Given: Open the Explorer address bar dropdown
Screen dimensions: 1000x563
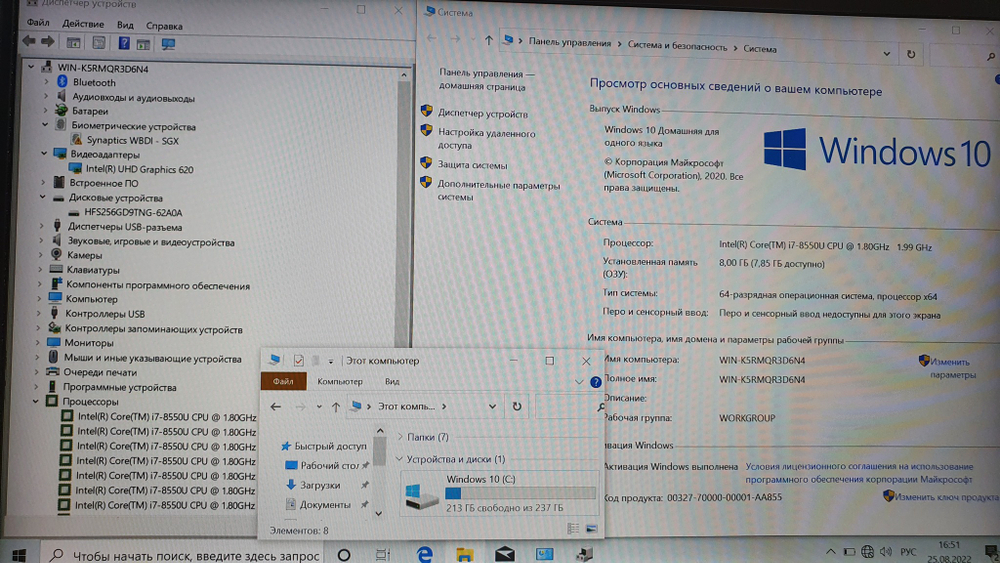Looking at the screenshot, I should (x=492, y=406).
